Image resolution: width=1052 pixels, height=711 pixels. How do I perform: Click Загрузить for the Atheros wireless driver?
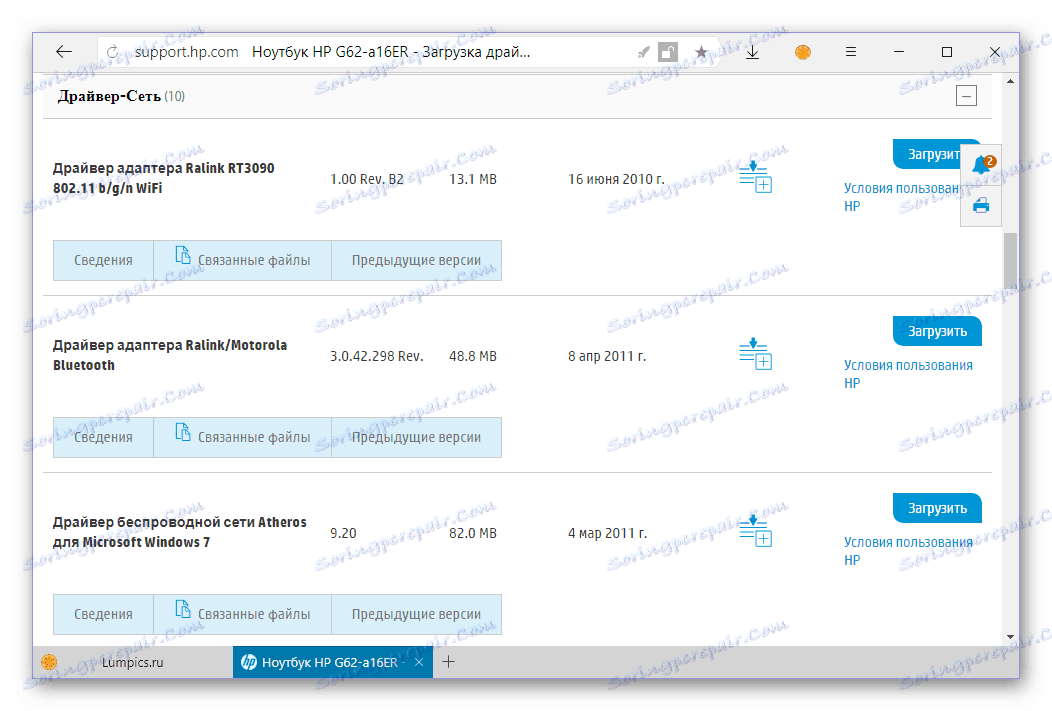point(937,508)
